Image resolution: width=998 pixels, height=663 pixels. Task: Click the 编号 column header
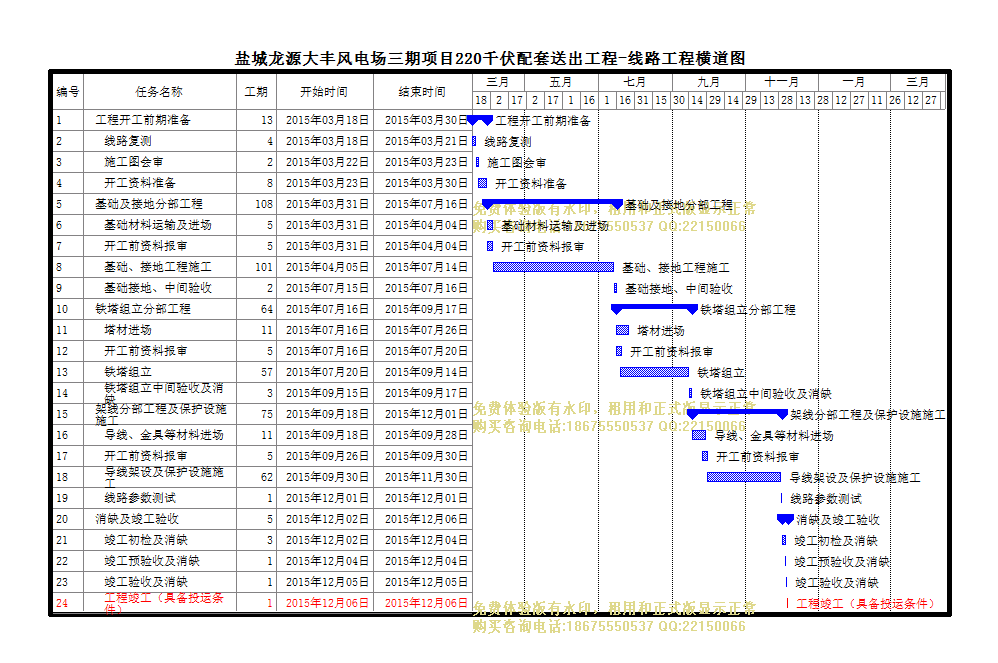[67, 92]
